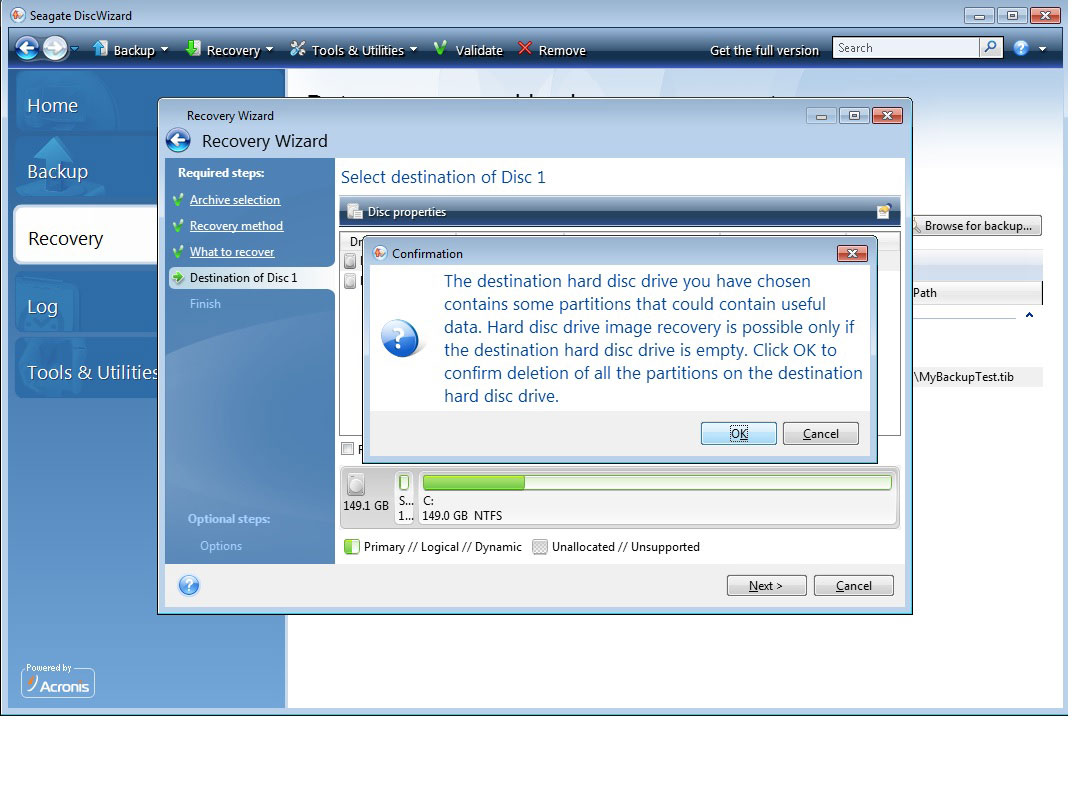Viewport: 1078px width, 809px height.
Task: Click into the Search input field
Action: pyautogui.click(x=905, y=48)
